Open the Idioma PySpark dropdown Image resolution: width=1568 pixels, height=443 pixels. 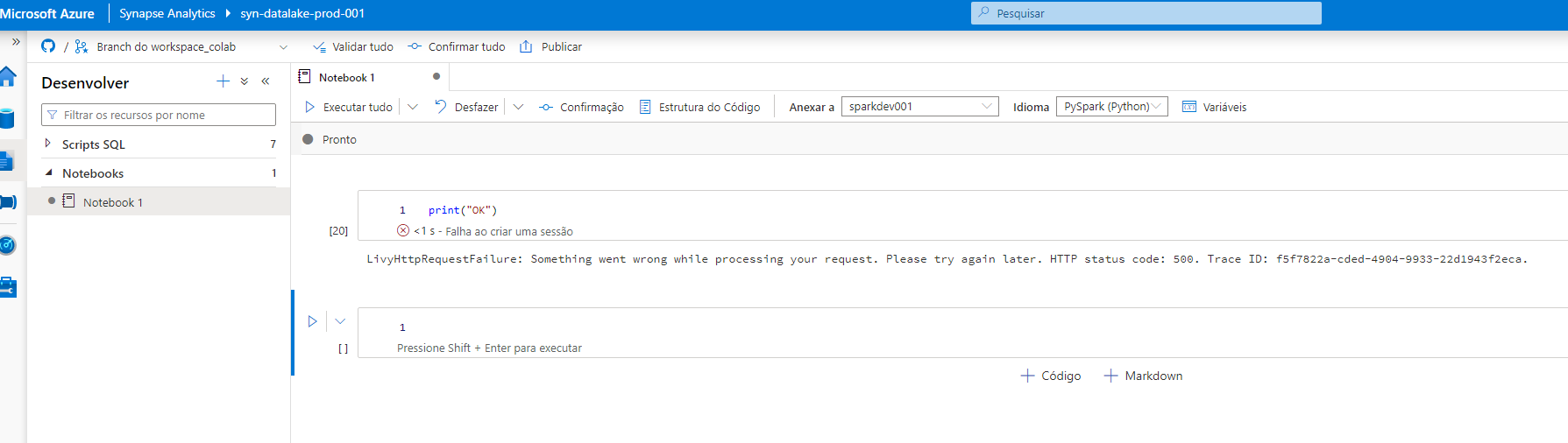1111,107
